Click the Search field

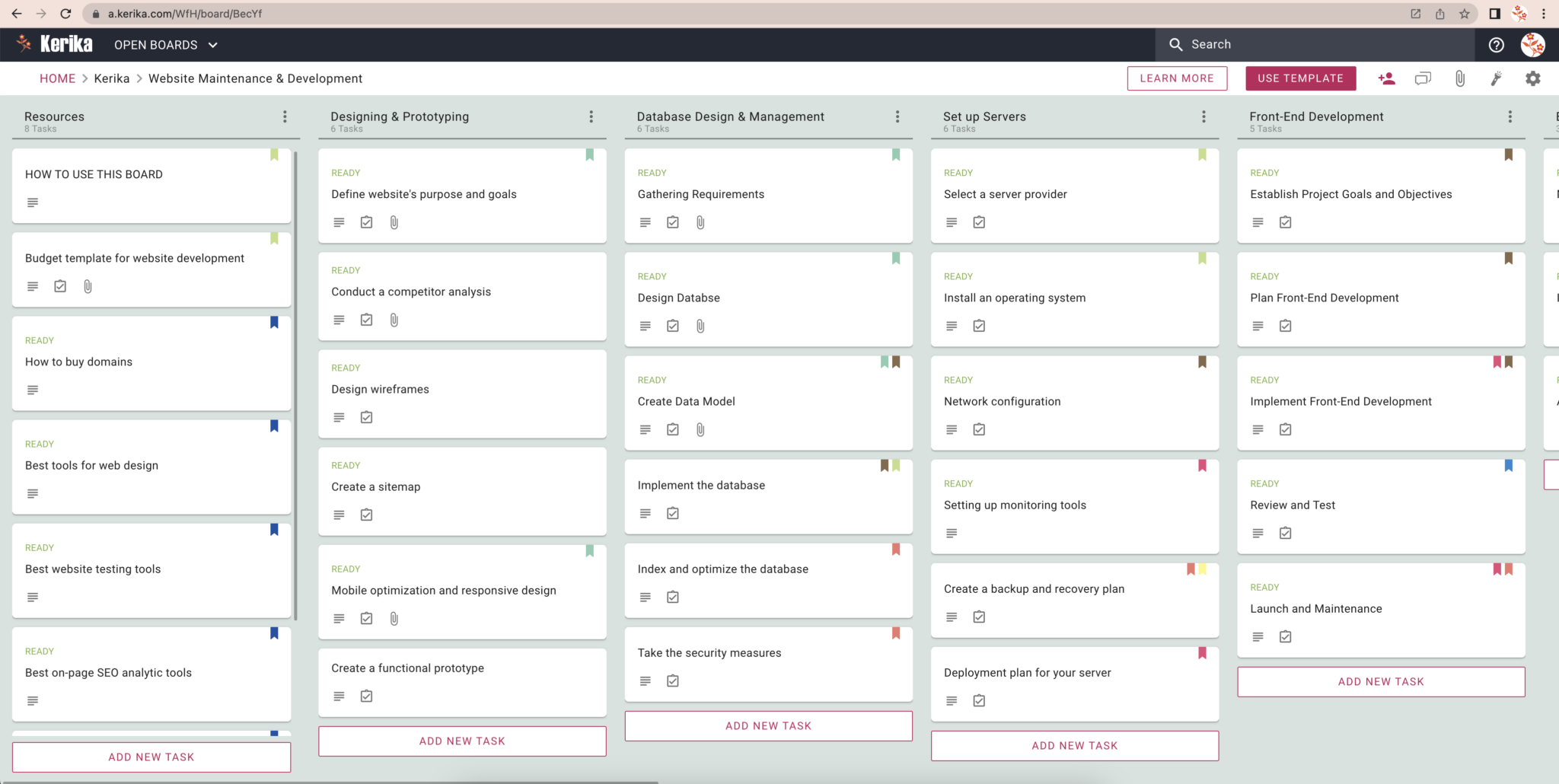coord(1315,45)
